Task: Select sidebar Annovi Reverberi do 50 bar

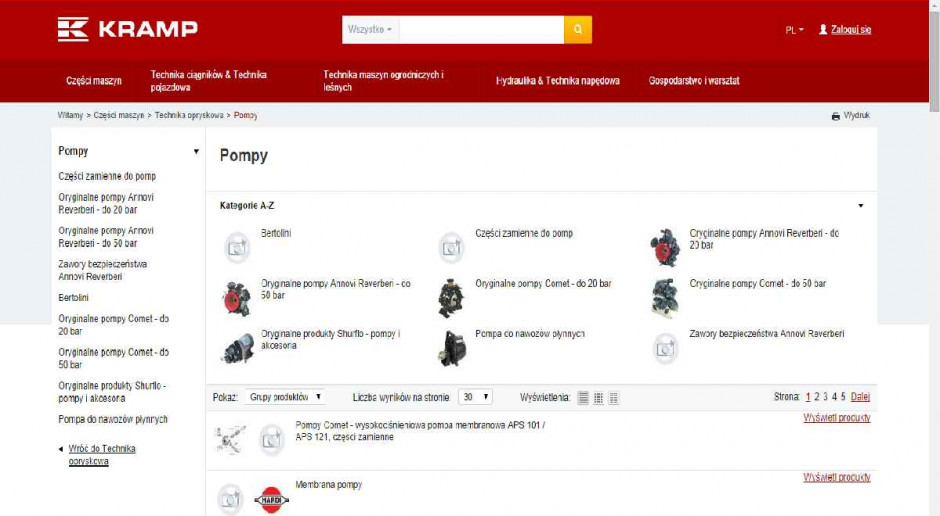Action: pyautogui.click(x=106, y=237)
